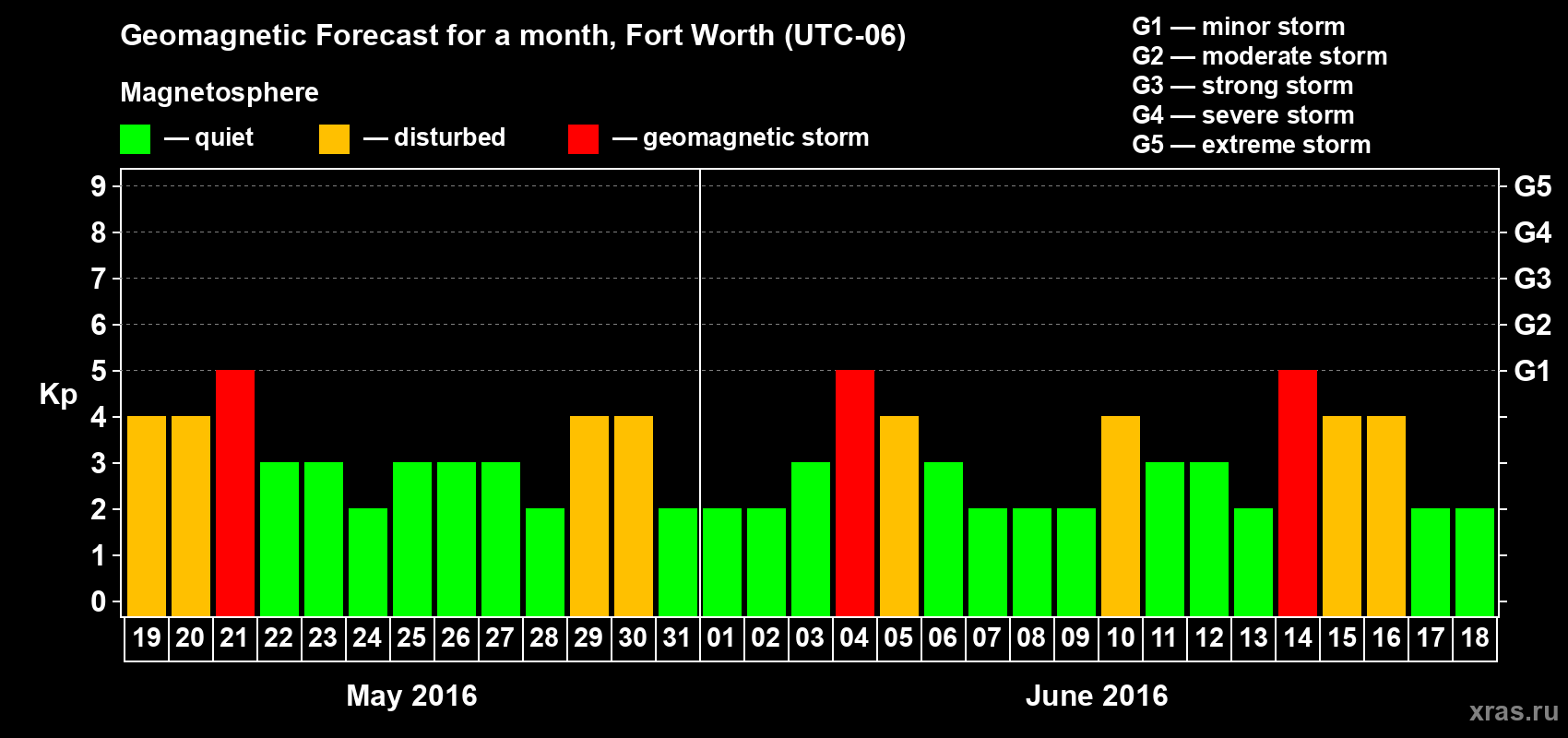Click the orange disturbed legend swatch
Screen dimensions: 1568x738
tap(335, 139)
